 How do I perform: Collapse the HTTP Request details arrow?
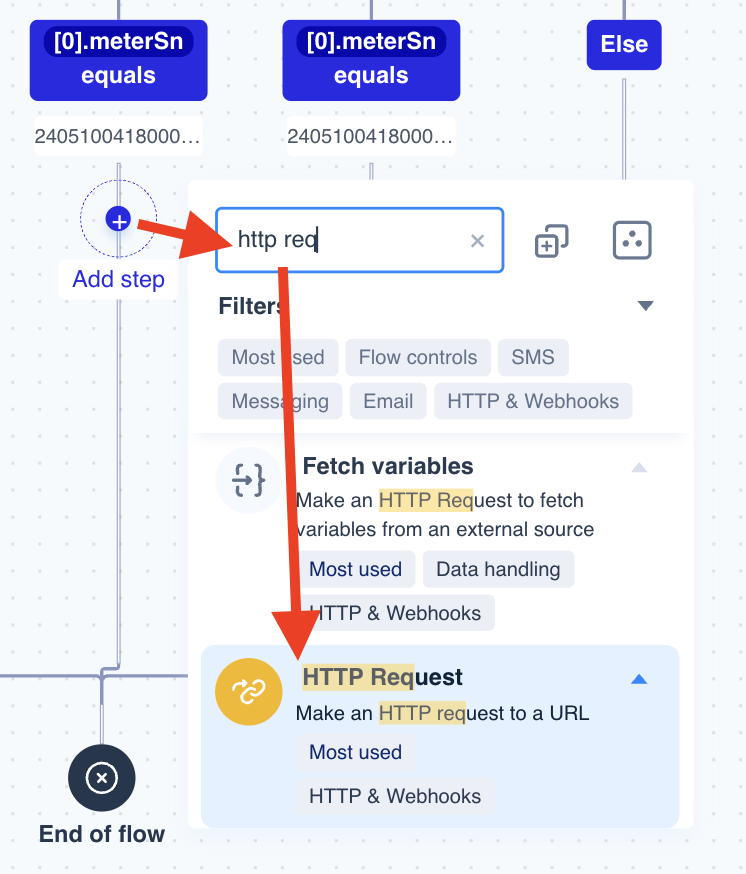tap(639, 679)
